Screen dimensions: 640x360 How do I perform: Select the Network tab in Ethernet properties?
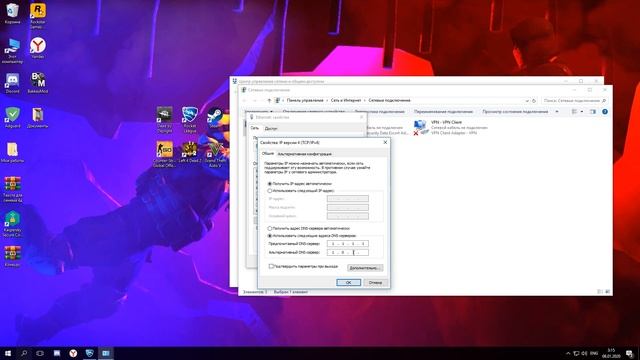pyautogui.click(x=254, y=128)
